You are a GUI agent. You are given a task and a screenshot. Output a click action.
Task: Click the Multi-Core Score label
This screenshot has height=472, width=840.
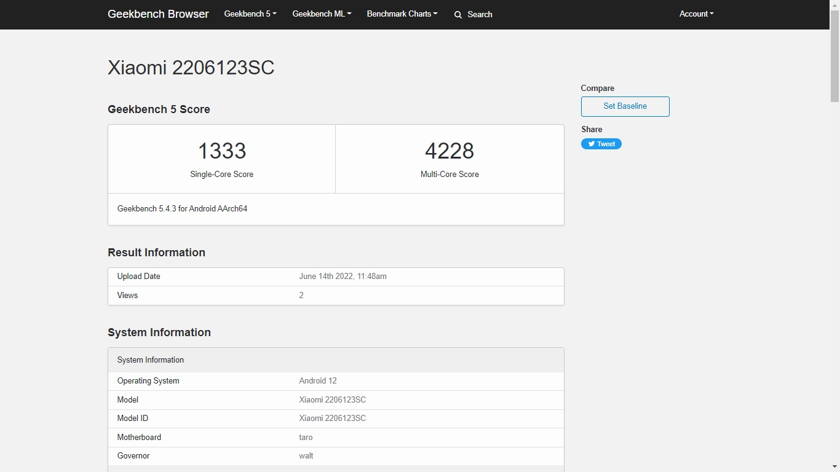click(449, 174)
